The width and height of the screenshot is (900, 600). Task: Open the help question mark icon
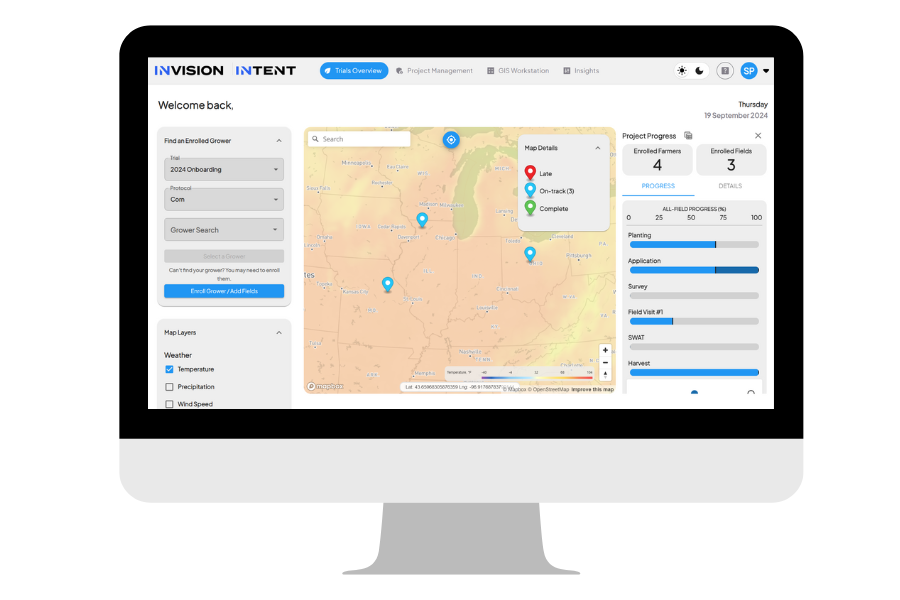725,71
